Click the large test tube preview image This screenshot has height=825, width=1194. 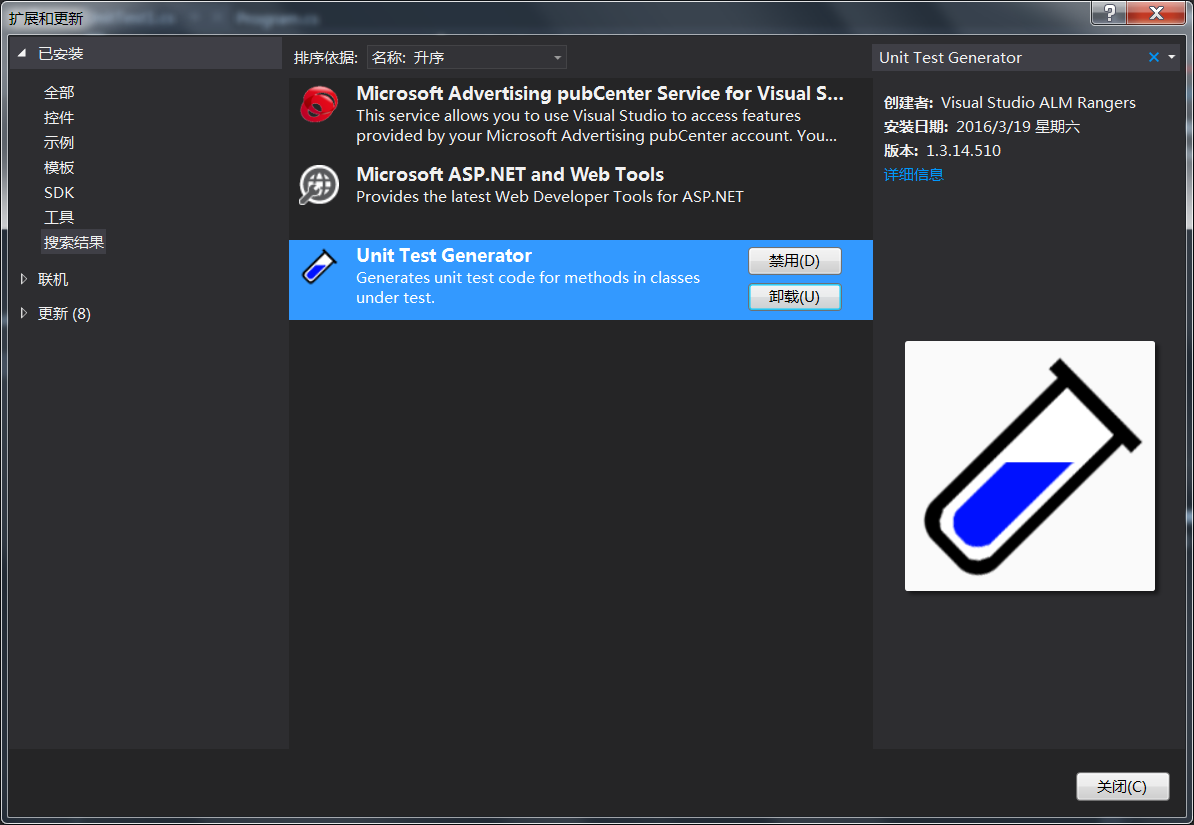pos(1030,465)
